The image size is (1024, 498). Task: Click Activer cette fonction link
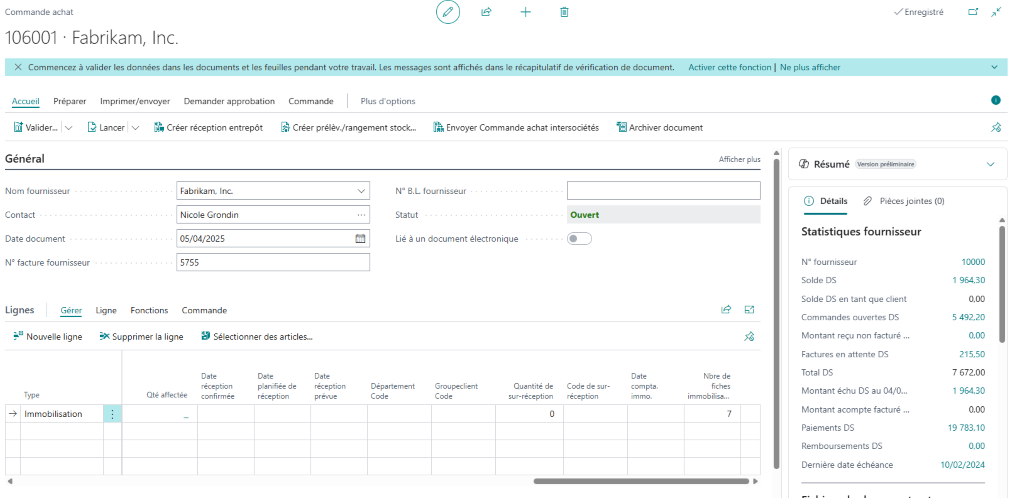click(x=730, y=67)
